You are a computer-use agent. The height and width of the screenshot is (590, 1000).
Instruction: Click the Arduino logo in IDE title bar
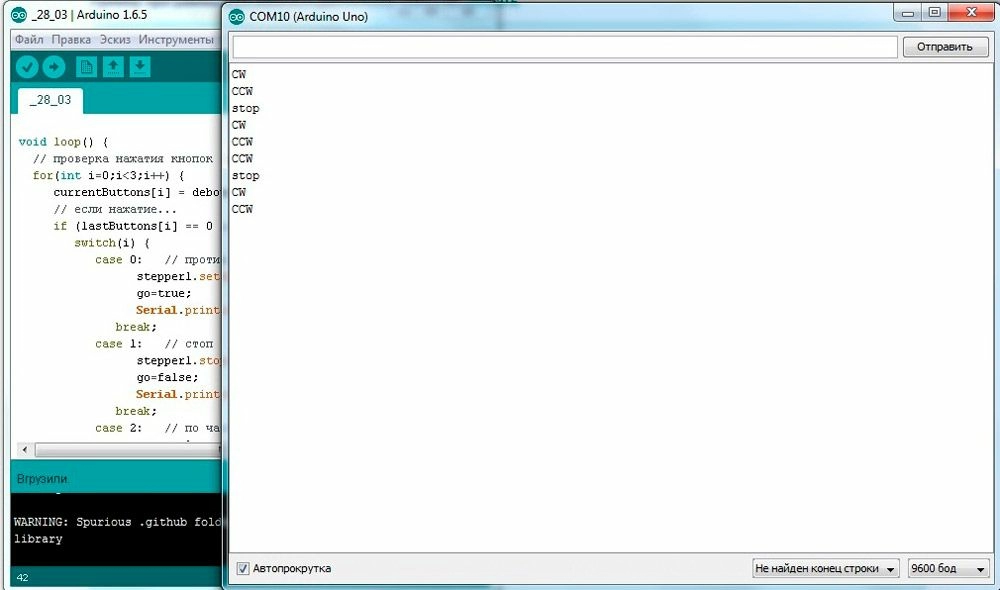click(19, 16)
